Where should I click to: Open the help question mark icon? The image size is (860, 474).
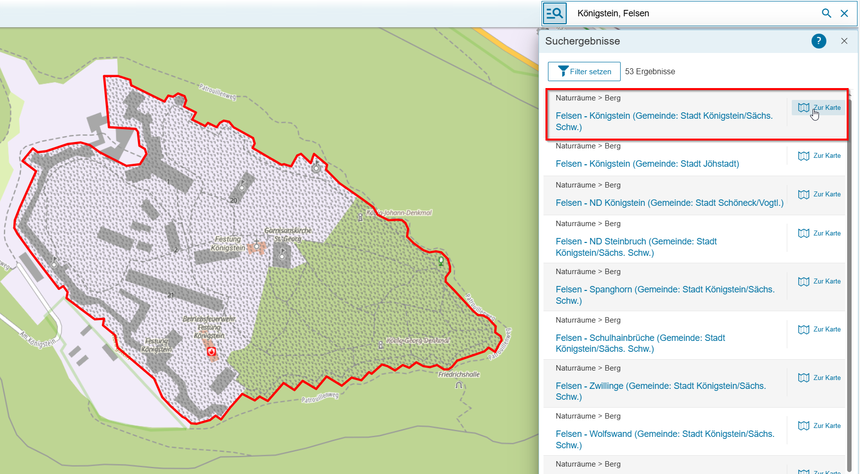pyautogui.click(x=818, y=41)
